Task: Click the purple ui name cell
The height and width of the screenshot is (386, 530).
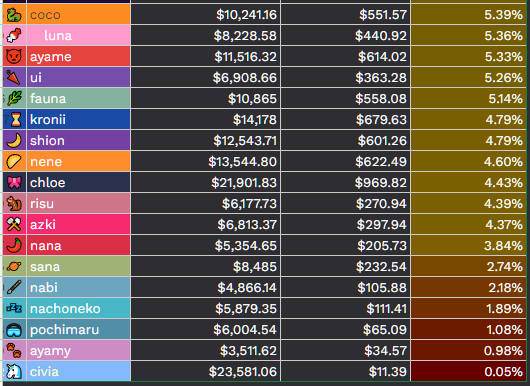Action: coord(78,77)
